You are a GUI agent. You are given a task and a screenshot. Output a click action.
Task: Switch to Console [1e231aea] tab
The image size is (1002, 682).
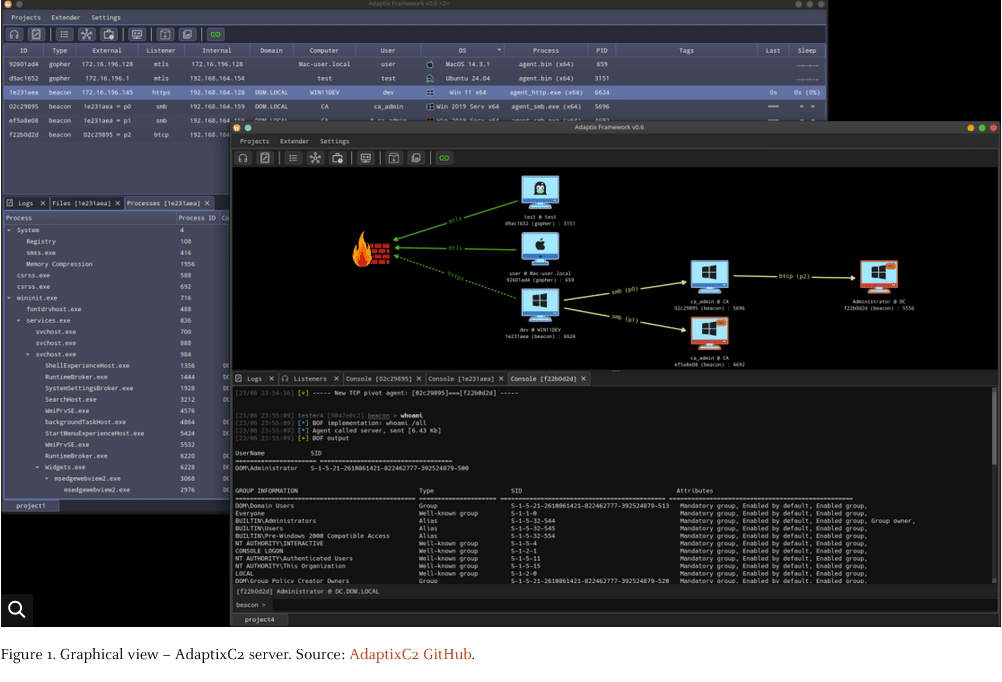(x=459, y=379)
